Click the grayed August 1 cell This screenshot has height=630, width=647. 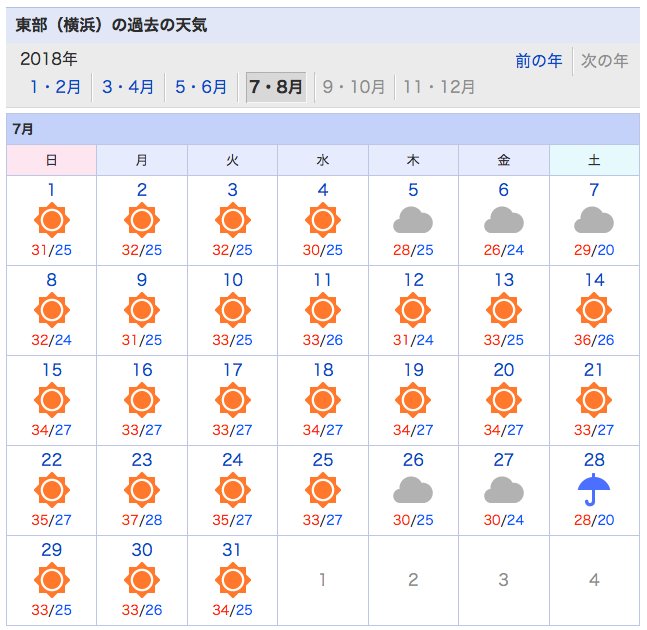click(323, 580)
